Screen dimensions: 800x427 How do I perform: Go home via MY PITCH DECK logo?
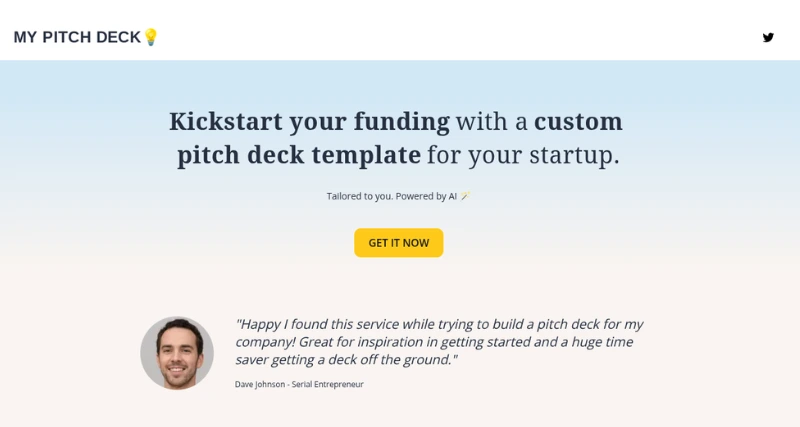(x=78, y=37)
